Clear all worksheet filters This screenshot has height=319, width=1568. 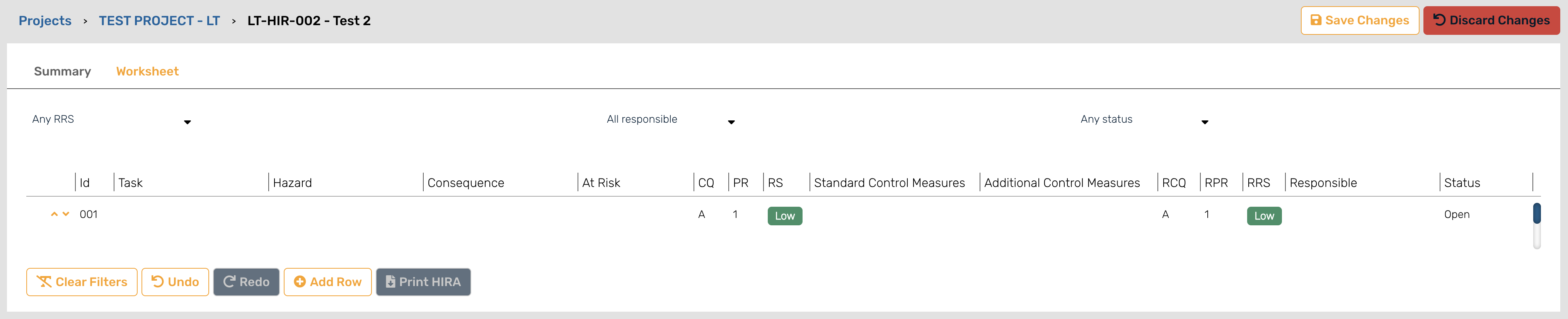[82, 282]
